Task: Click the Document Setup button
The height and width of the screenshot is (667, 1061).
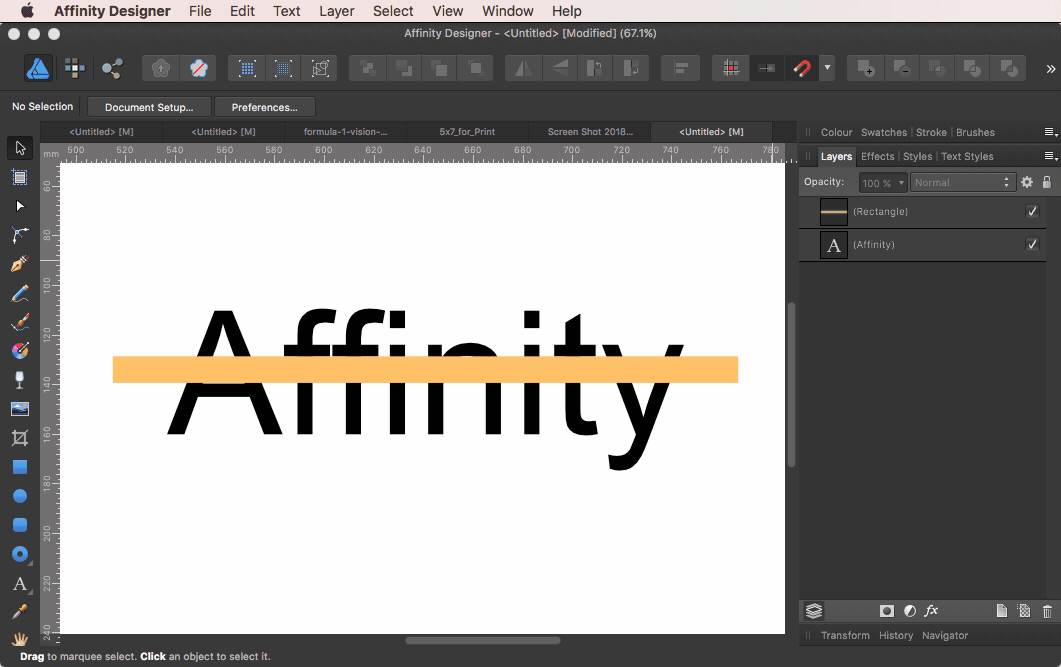Action: pos(149,107)
